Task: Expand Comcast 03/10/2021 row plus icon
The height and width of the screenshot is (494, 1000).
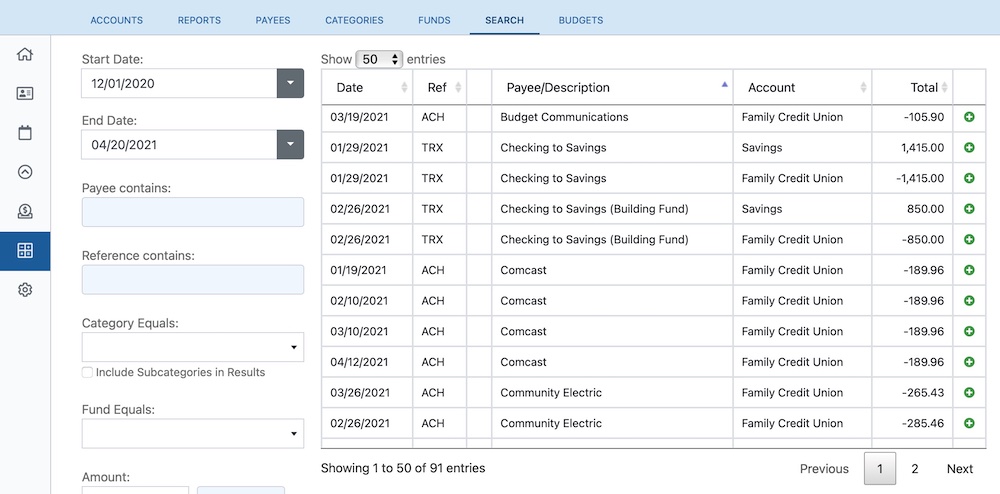Action: click(969, 331)
